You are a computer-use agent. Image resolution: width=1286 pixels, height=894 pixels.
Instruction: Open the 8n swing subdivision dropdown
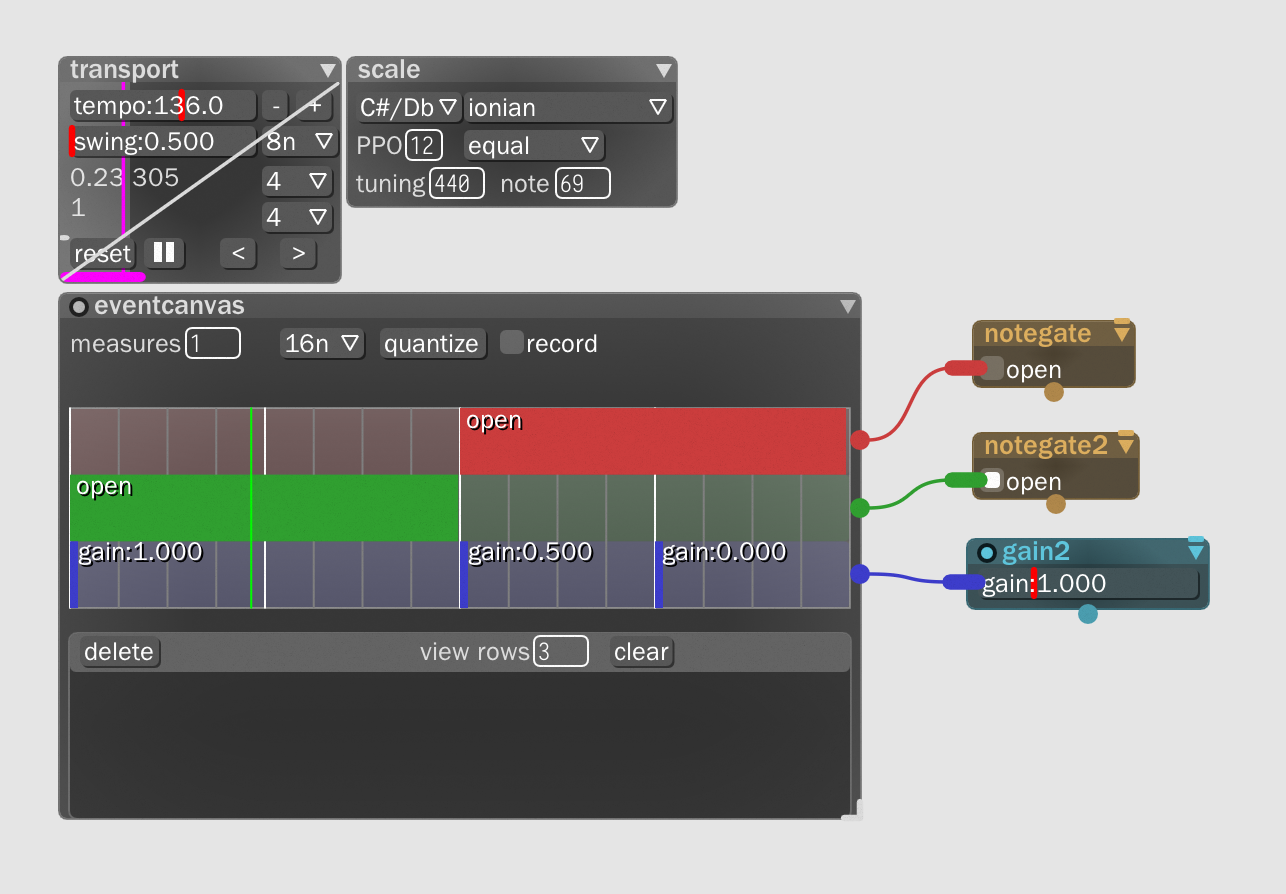tap(299, 141)
